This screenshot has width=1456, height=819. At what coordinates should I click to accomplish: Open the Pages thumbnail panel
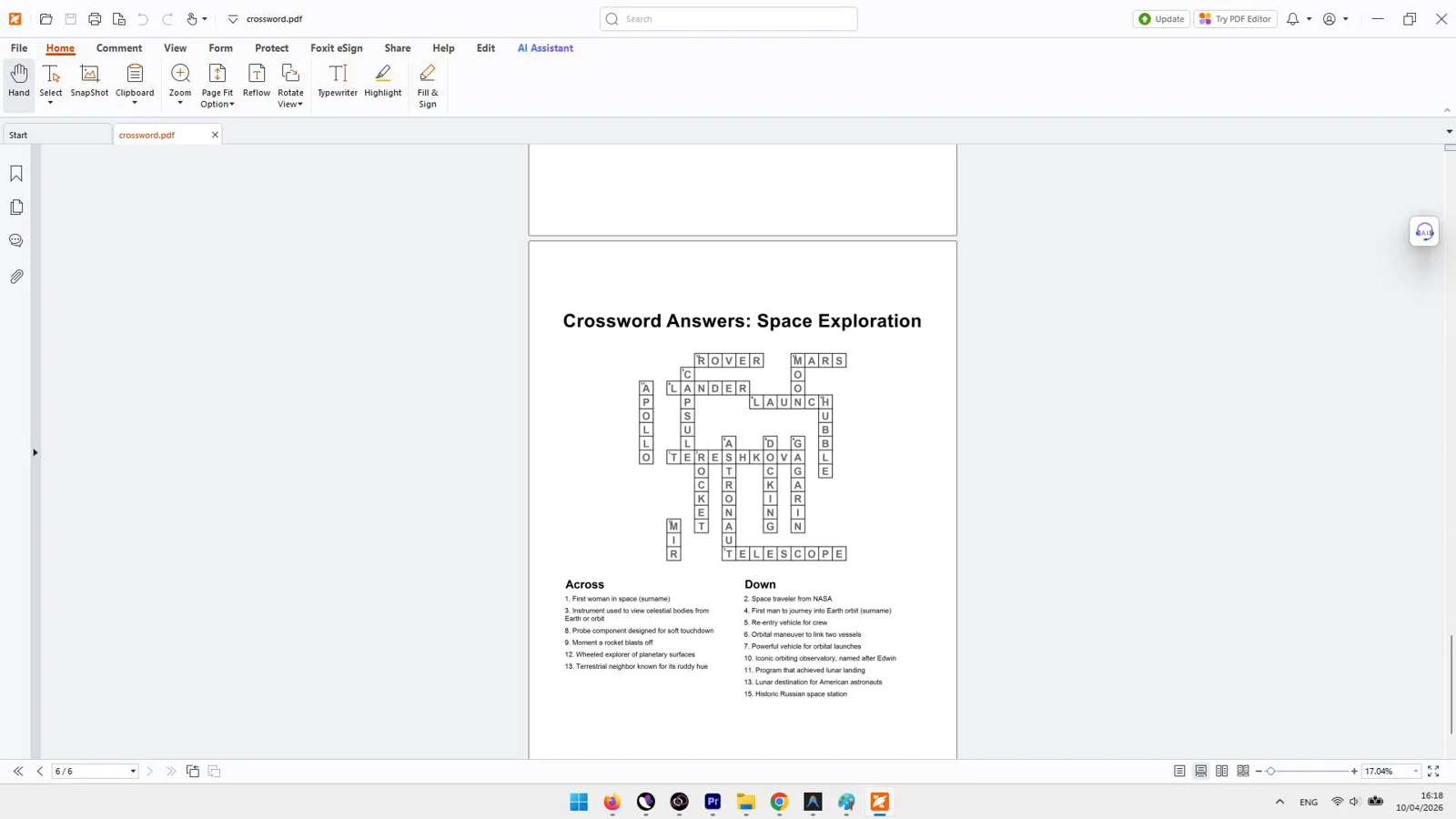[16, 207]
